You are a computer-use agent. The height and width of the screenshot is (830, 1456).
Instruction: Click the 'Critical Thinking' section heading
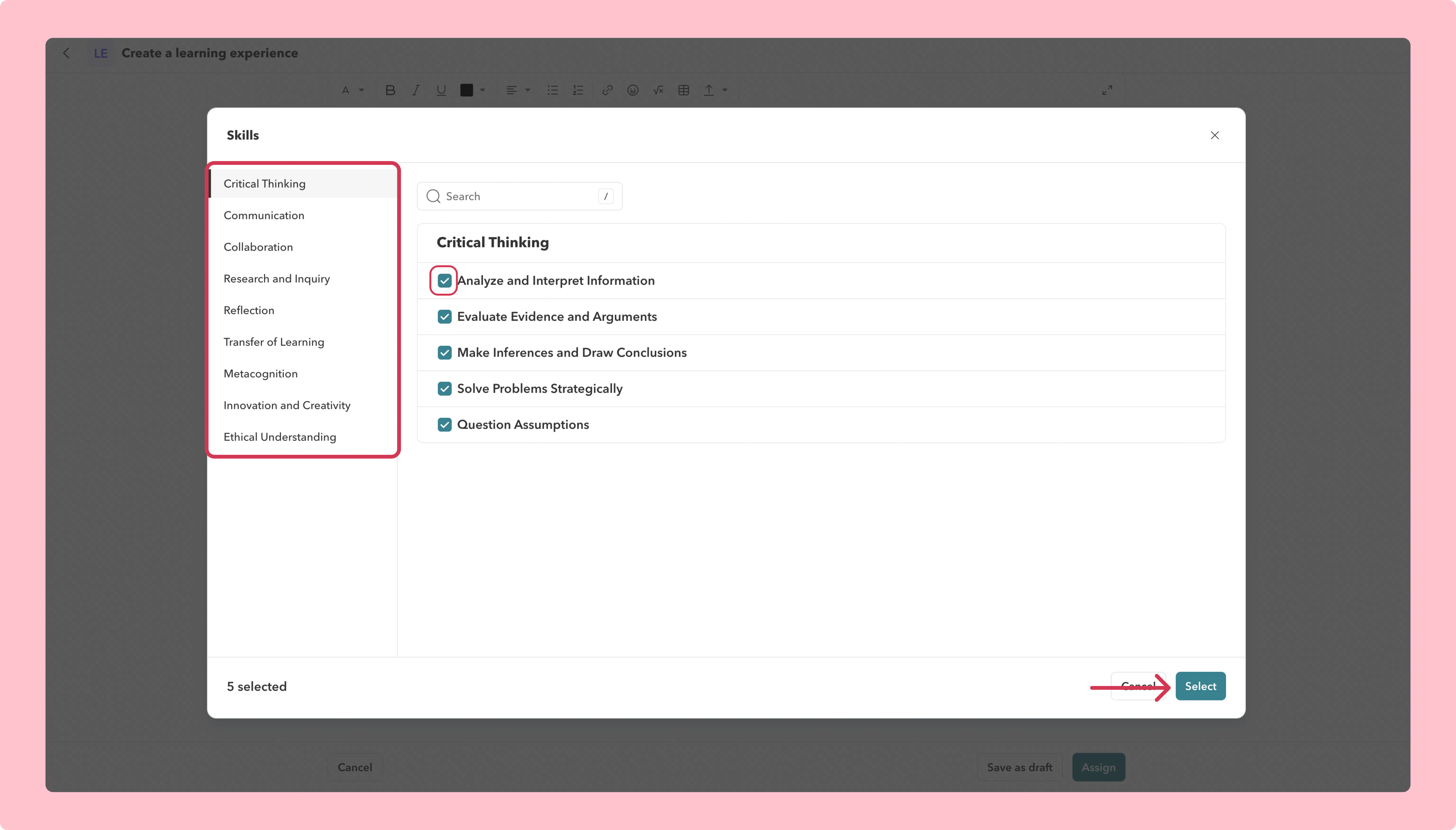493,243
